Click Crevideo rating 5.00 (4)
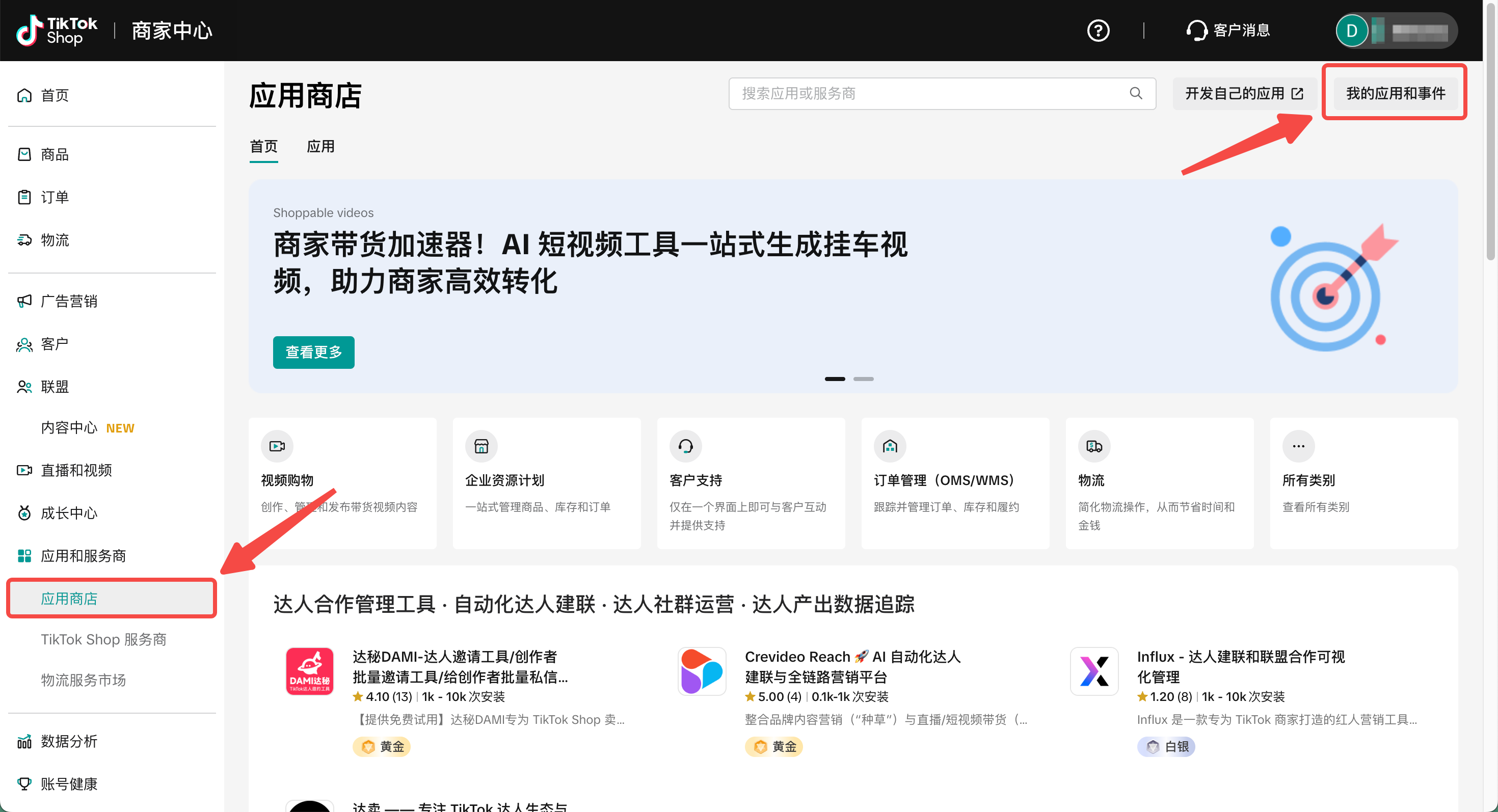The width and height of the screenshot is (1498, 812). pos(773,696)
